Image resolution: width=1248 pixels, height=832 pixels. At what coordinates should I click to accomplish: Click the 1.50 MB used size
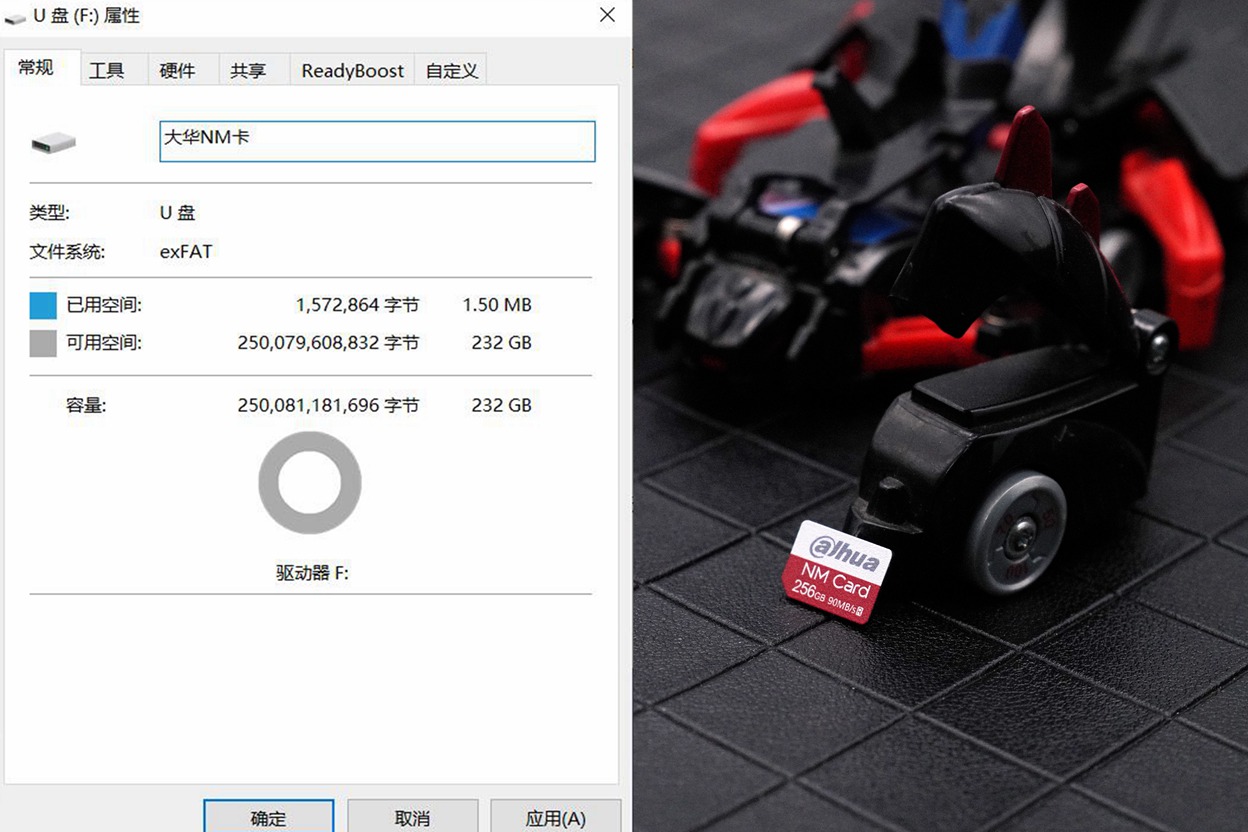496,305
